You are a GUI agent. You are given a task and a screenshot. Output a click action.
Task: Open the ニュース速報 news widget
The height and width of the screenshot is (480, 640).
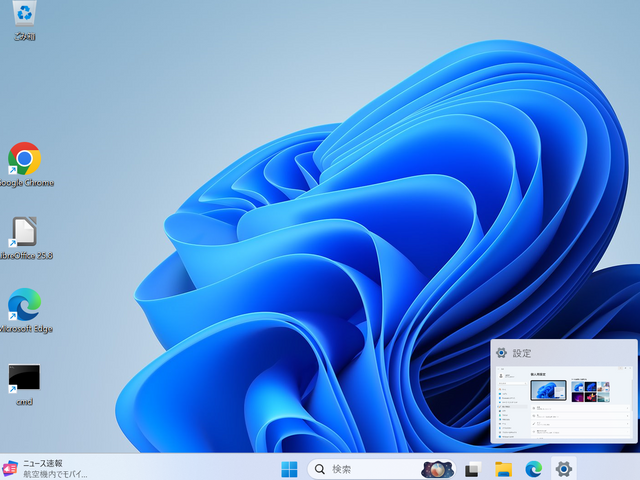[43, 463]
